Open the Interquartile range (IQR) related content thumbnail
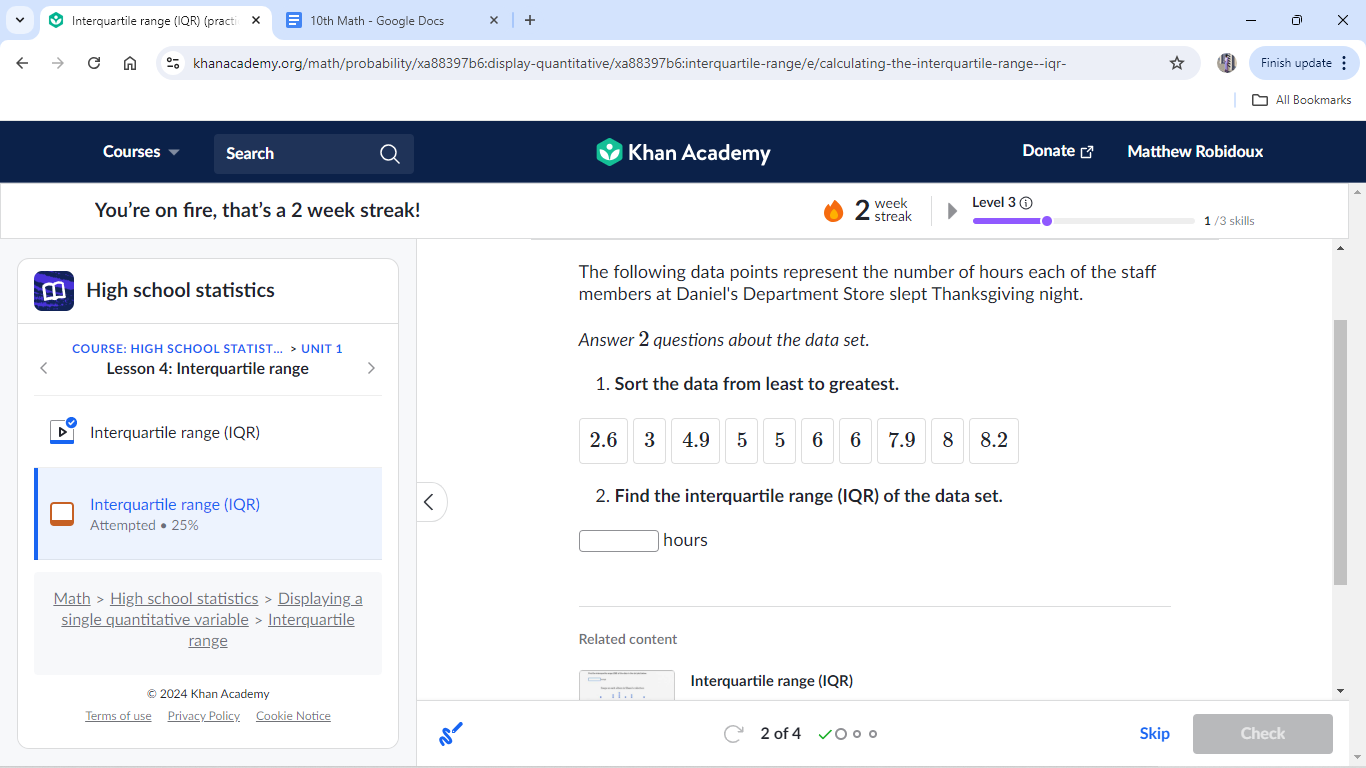This screenshot has width=1366, height=768. click(x=627, y=685)
